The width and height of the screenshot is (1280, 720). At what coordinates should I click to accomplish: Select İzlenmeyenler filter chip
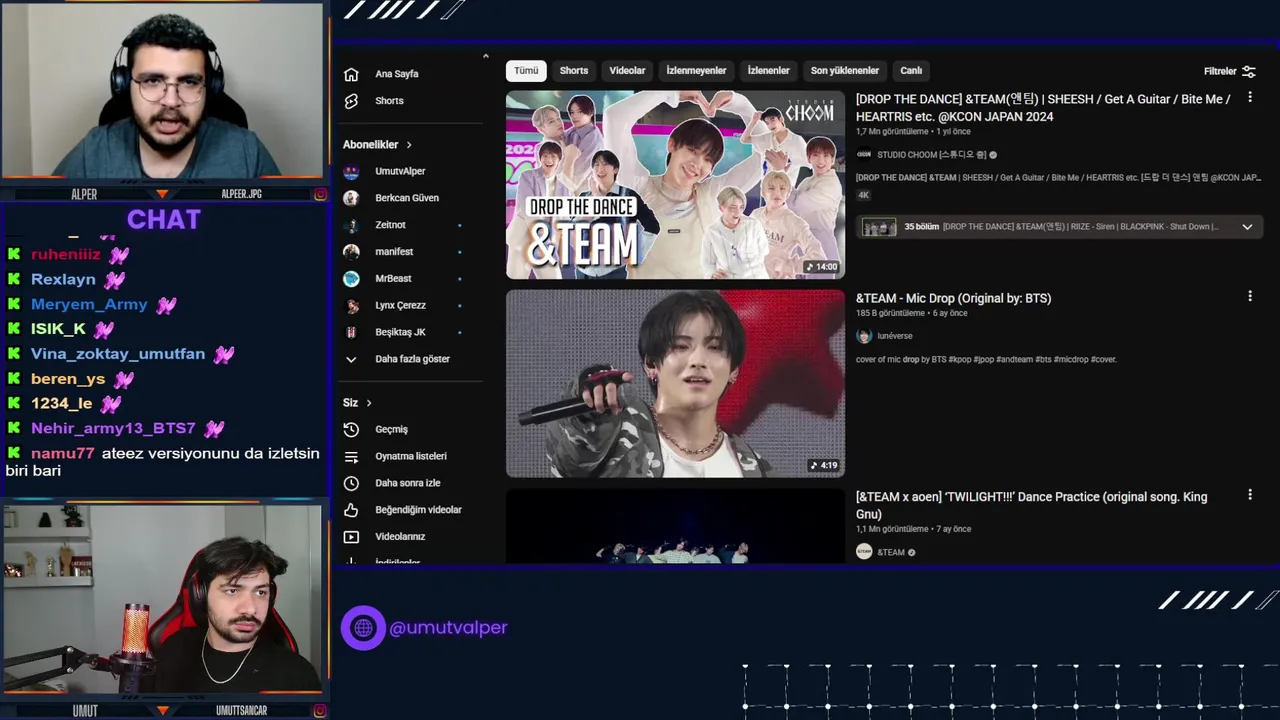[x=697, y=71]
